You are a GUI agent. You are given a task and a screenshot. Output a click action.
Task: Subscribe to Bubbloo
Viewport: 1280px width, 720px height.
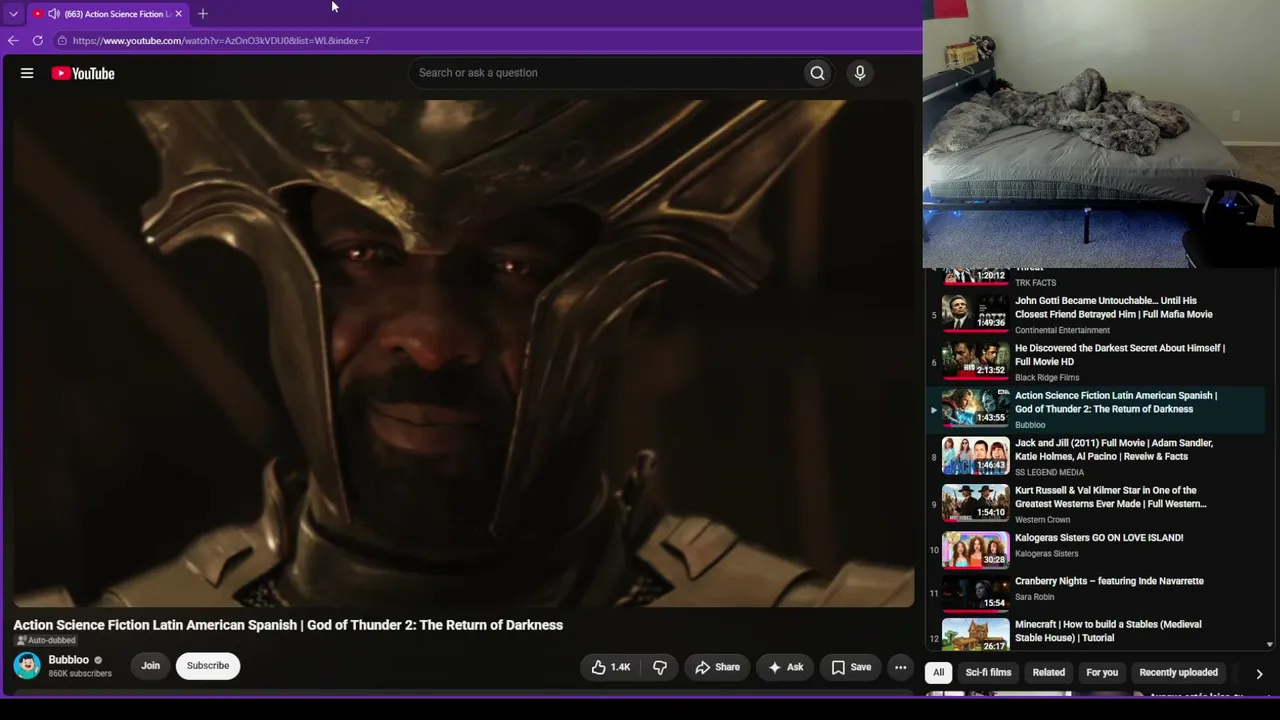pyautogui.click(x=208, y=666)
